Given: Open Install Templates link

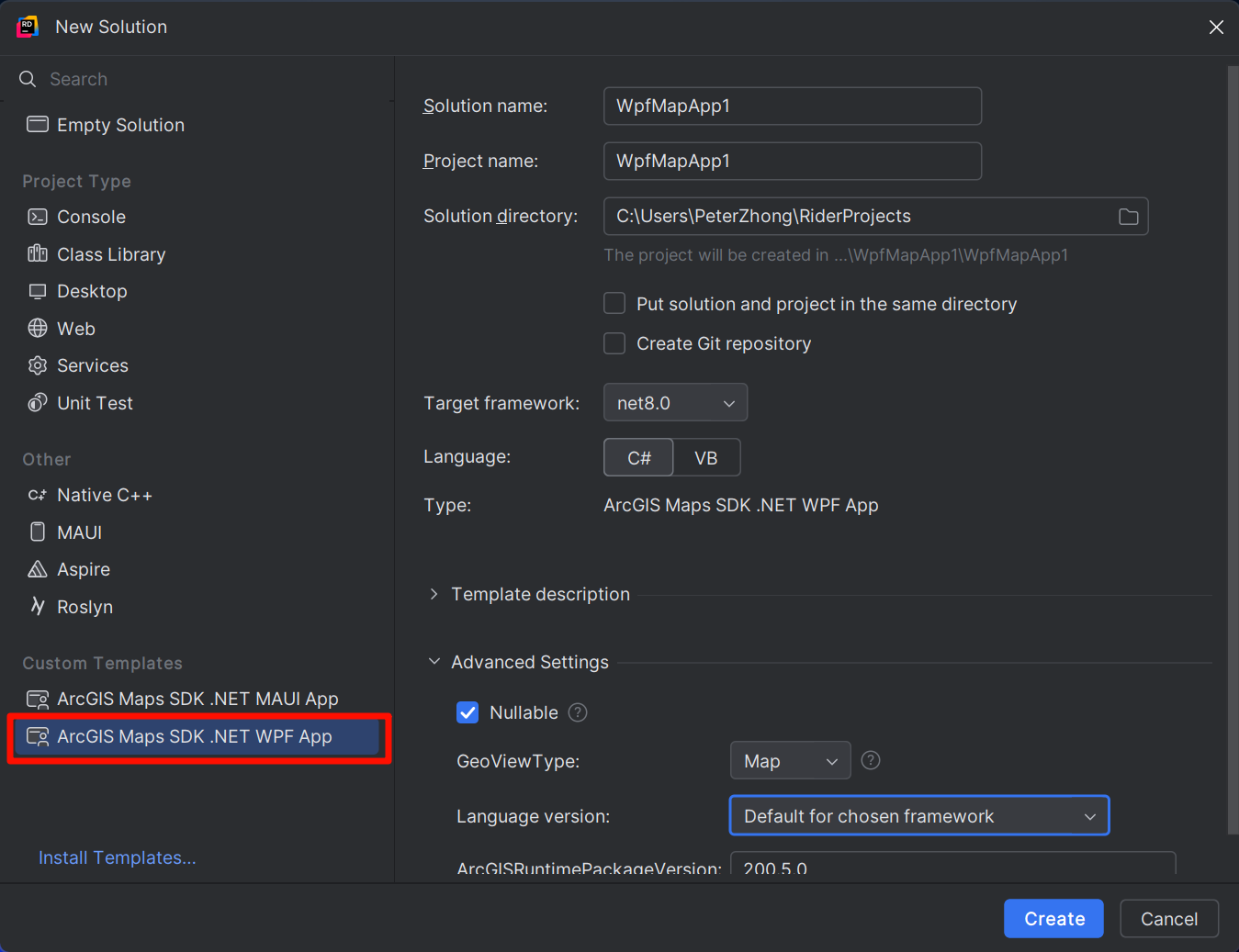Looking at the screenshot, I should click(x=118, y=857).
